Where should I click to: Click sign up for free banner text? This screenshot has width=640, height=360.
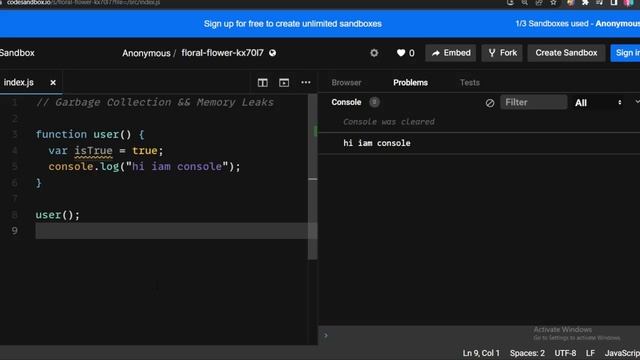(x=293, y=24)
